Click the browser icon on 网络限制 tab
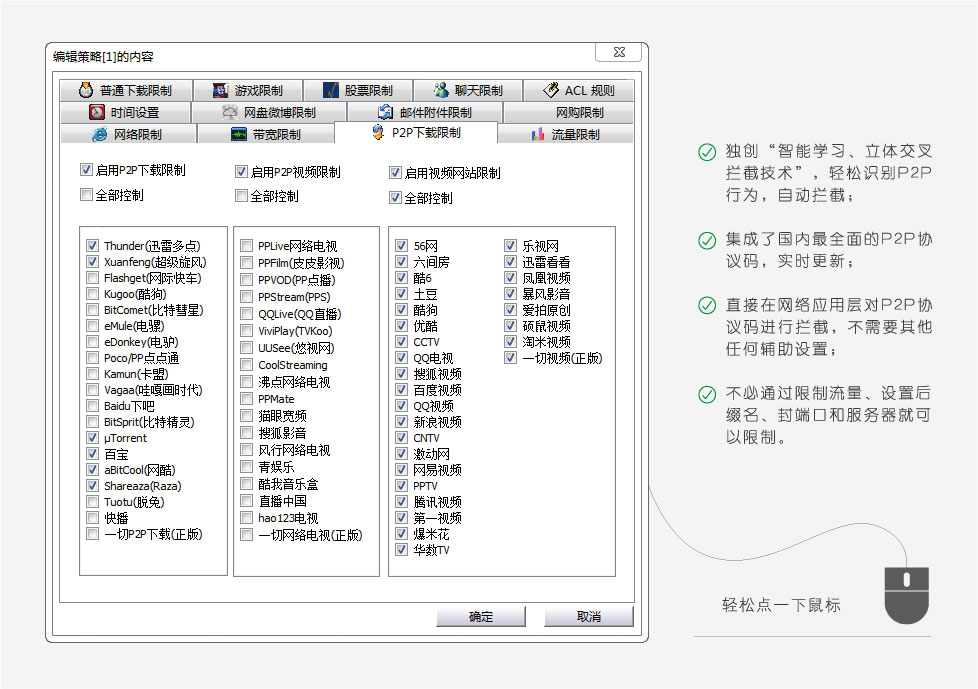Image resolution: width=978 pixels, height=689 pixels. 99,135
